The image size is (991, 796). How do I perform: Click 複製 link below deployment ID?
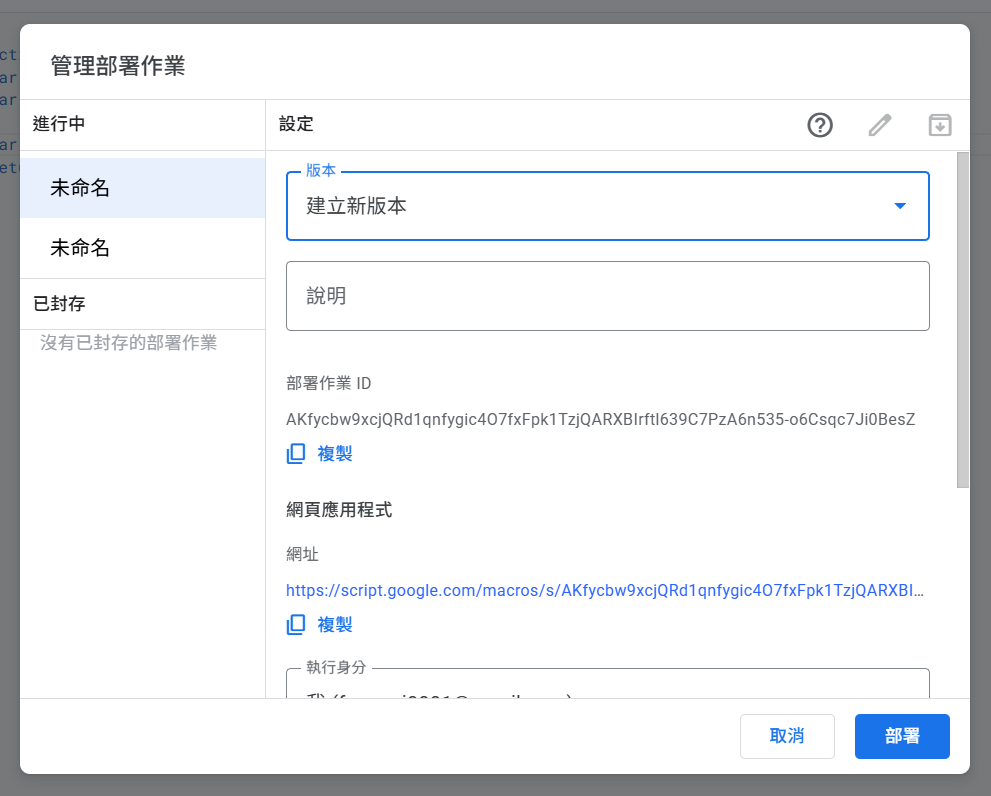click(335, 453)
